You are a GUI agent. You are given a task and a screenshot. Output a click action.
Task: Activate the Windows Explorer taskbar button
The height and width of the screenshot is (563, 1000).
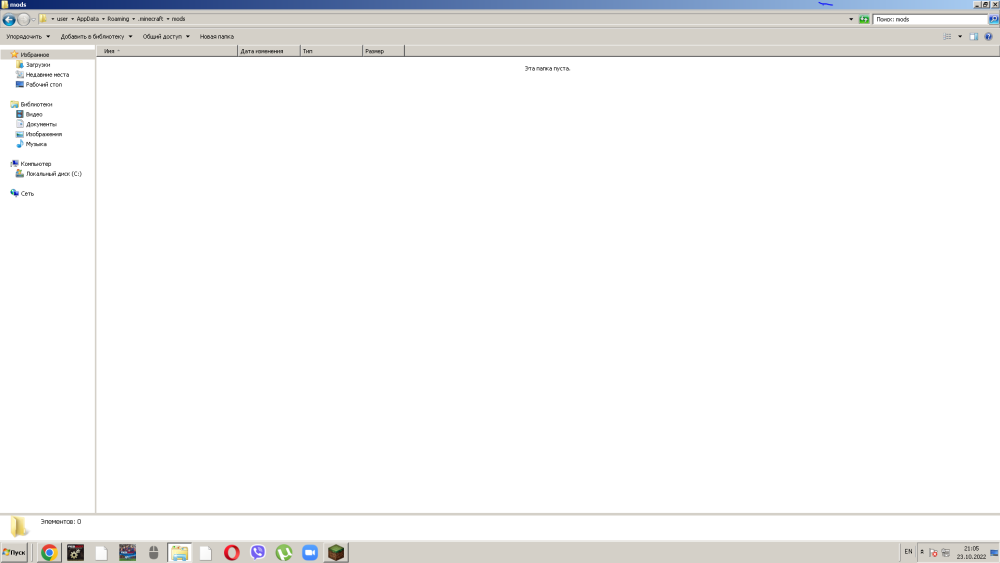click(x=179, y=552)
